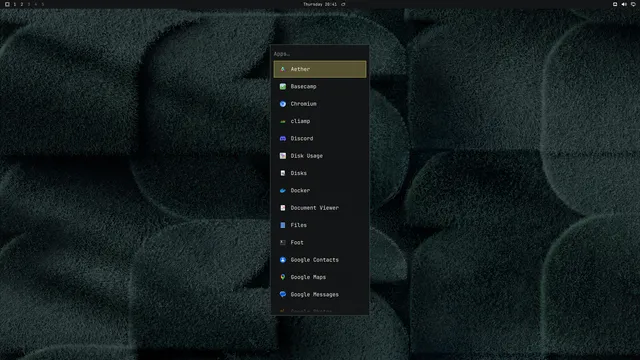Viewport: 640px width, 360px height.
Task: Click the Document Viewer icon
Action: pos(283,208)
